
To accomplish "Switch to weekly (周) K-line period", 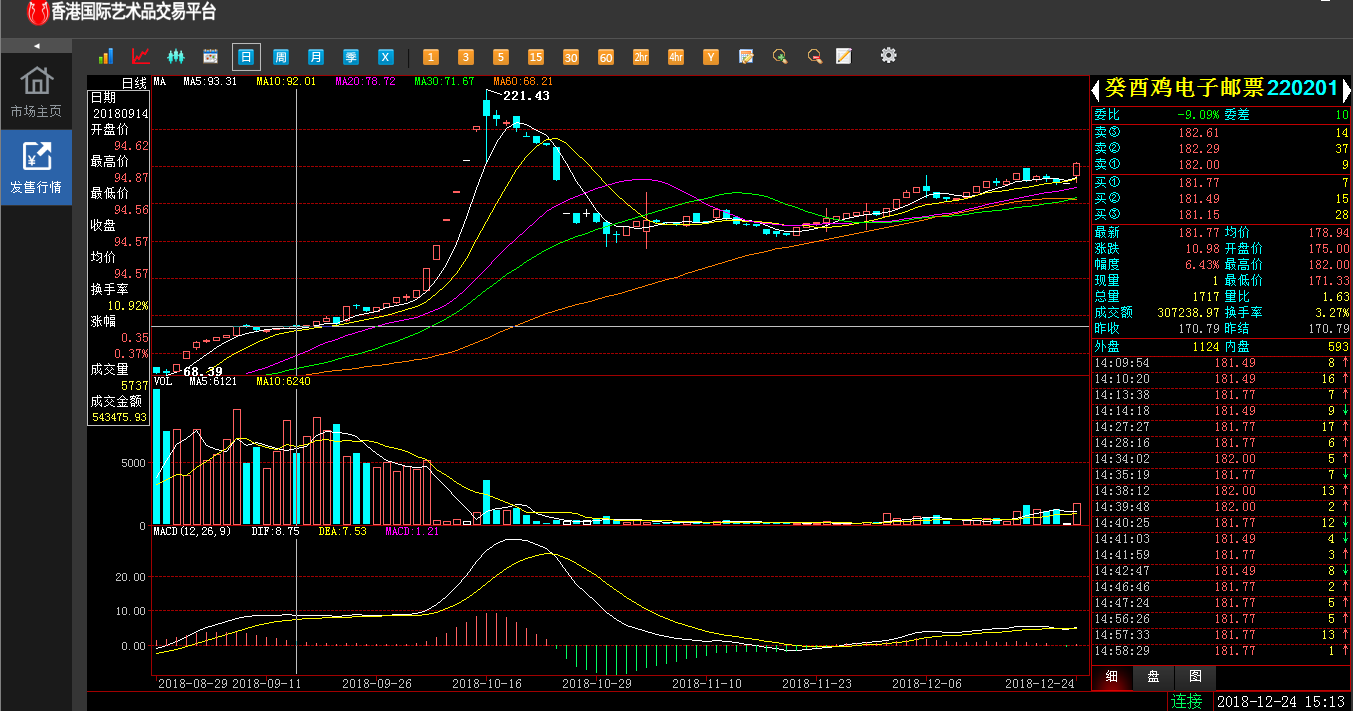I will pyautogui.click(x=281, y=57).
